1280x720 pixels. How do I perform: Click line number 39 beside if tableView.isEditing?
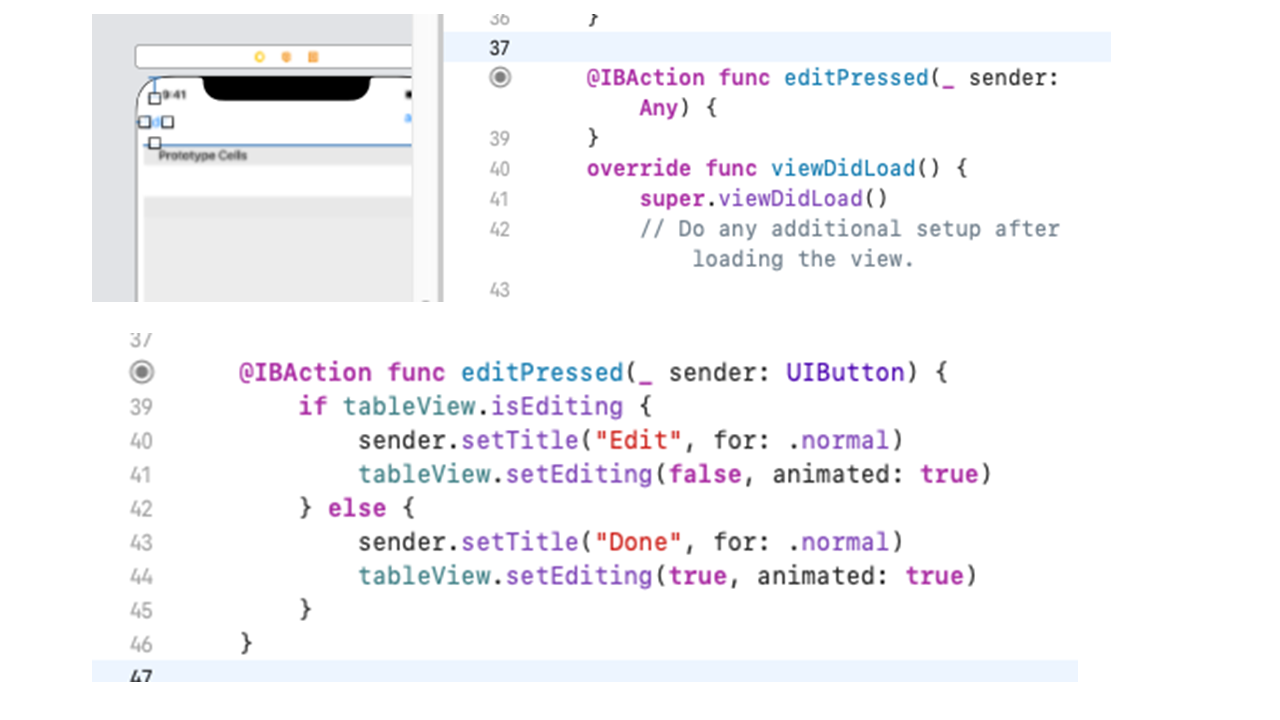pos(141,406)
